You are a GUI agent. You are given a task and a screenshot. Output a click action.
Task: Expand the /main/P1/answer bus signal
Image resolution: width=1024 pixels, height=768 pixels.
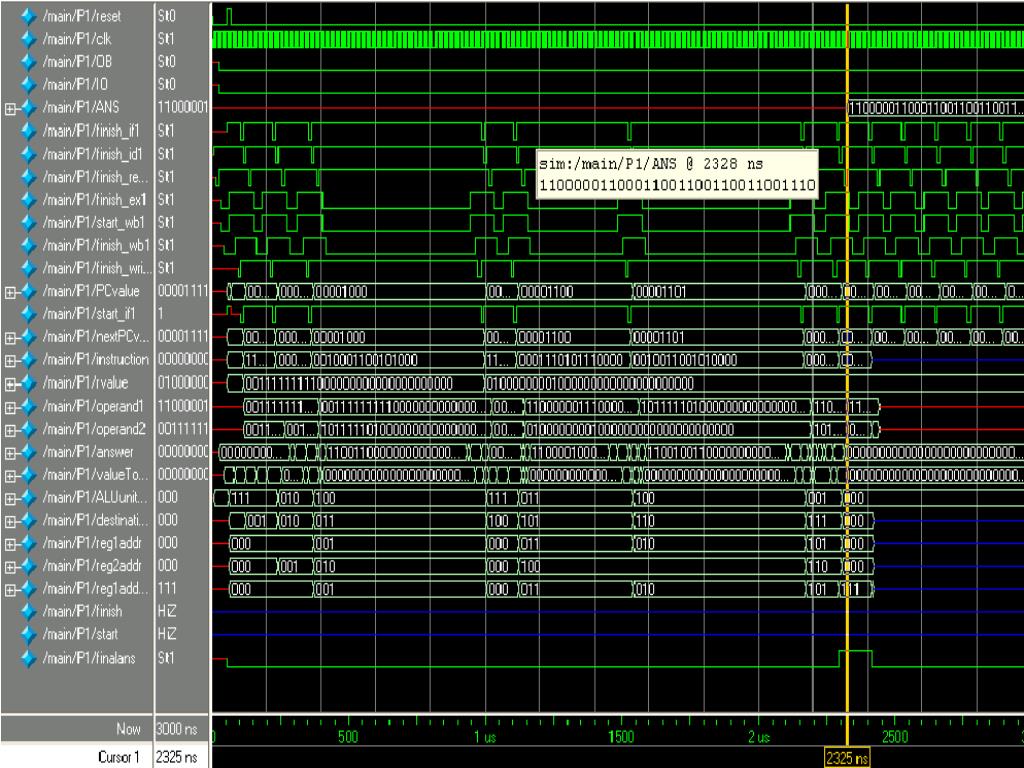click(10, 453)
